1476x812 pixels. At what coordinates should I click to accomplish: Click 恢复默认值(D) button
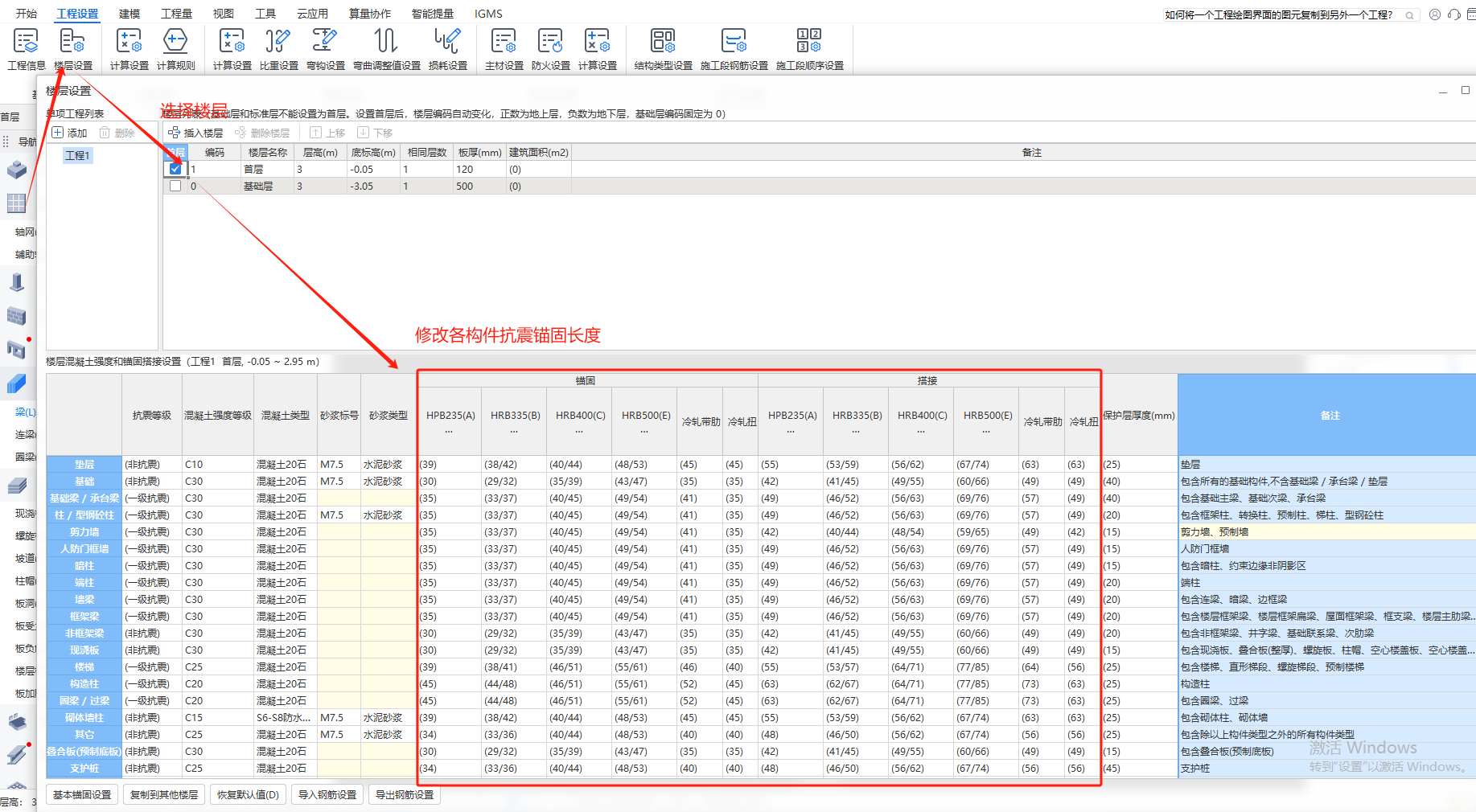[x=248, y=794]
